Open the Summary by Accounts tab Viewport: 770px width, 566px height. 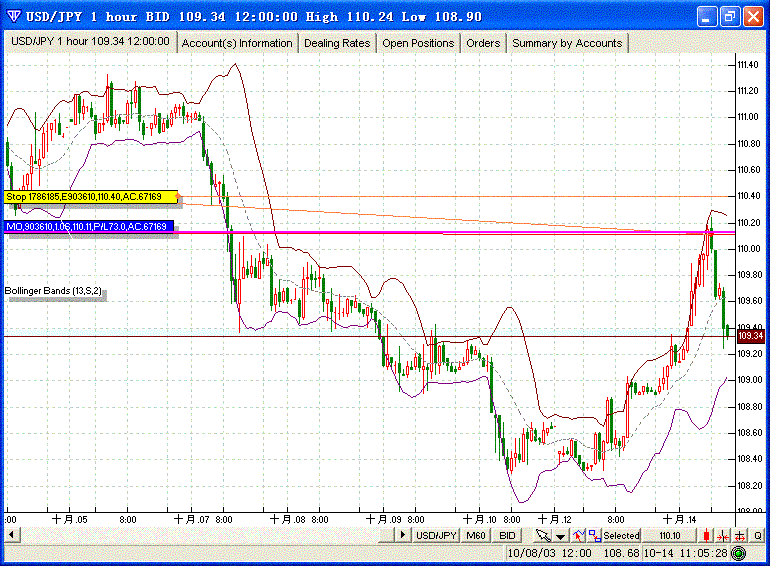coord(567,43)
